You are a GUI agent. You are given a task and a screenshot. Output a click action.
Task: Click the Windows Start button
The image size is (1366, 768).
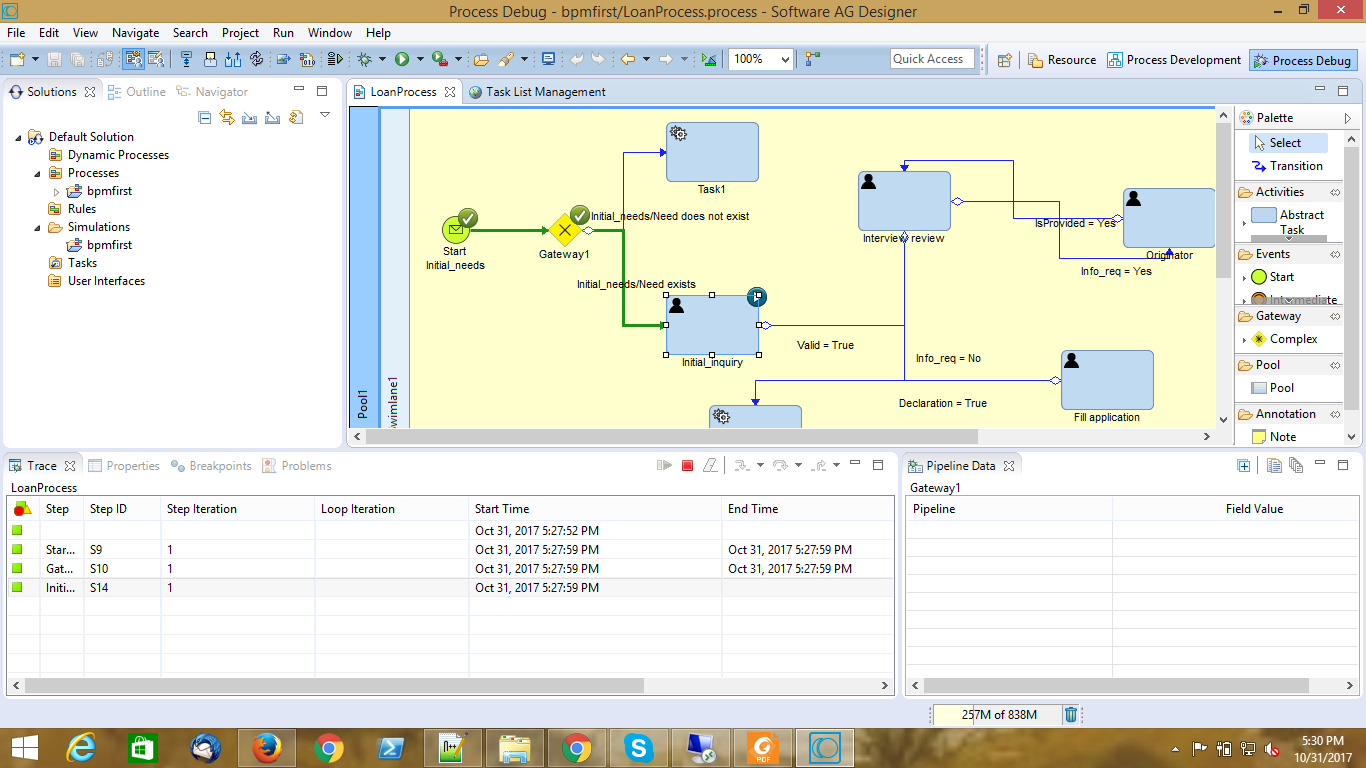(x=24, y=748)
